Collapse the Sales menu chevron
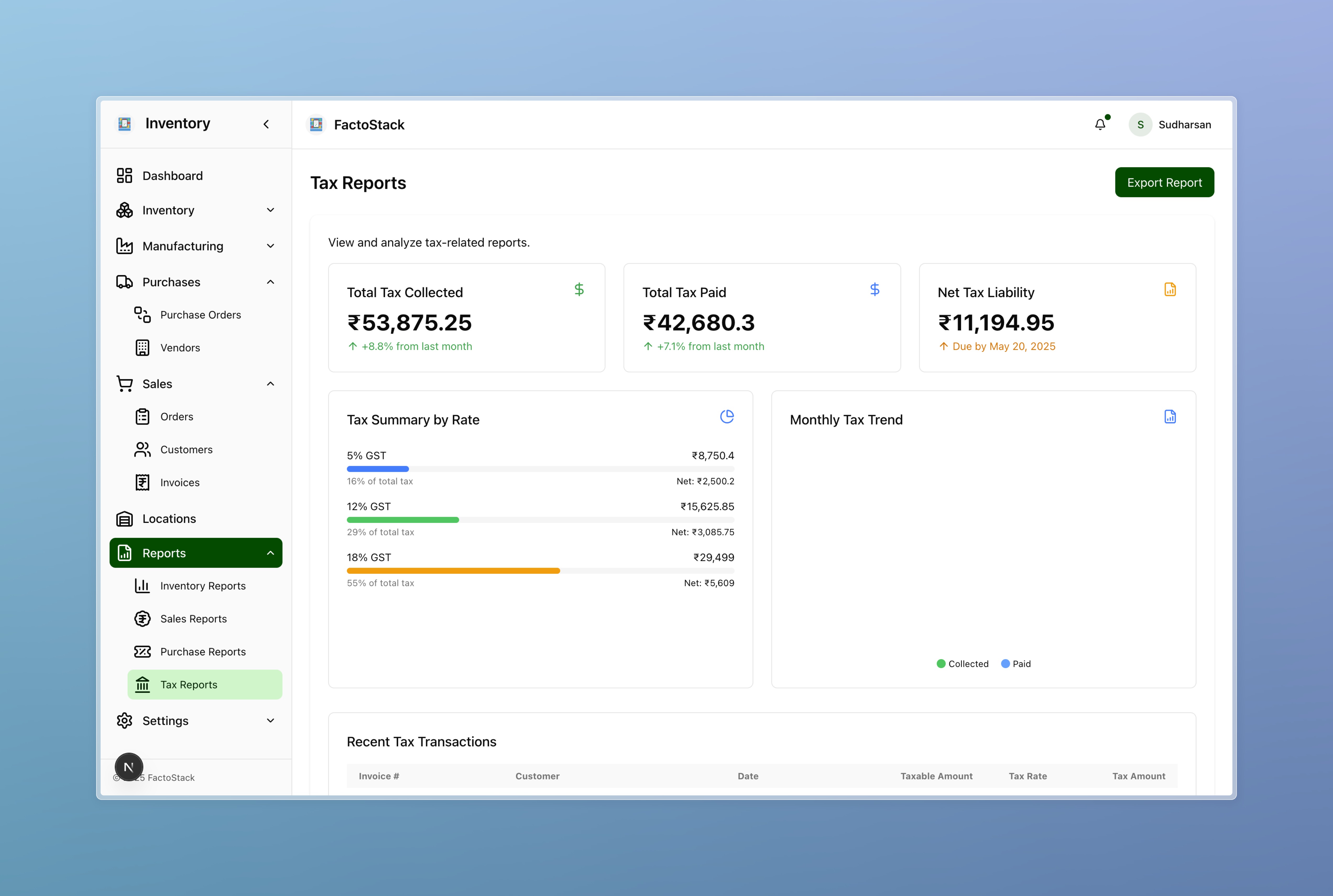The image size is (1333, 896). click(x=271, y=384)
